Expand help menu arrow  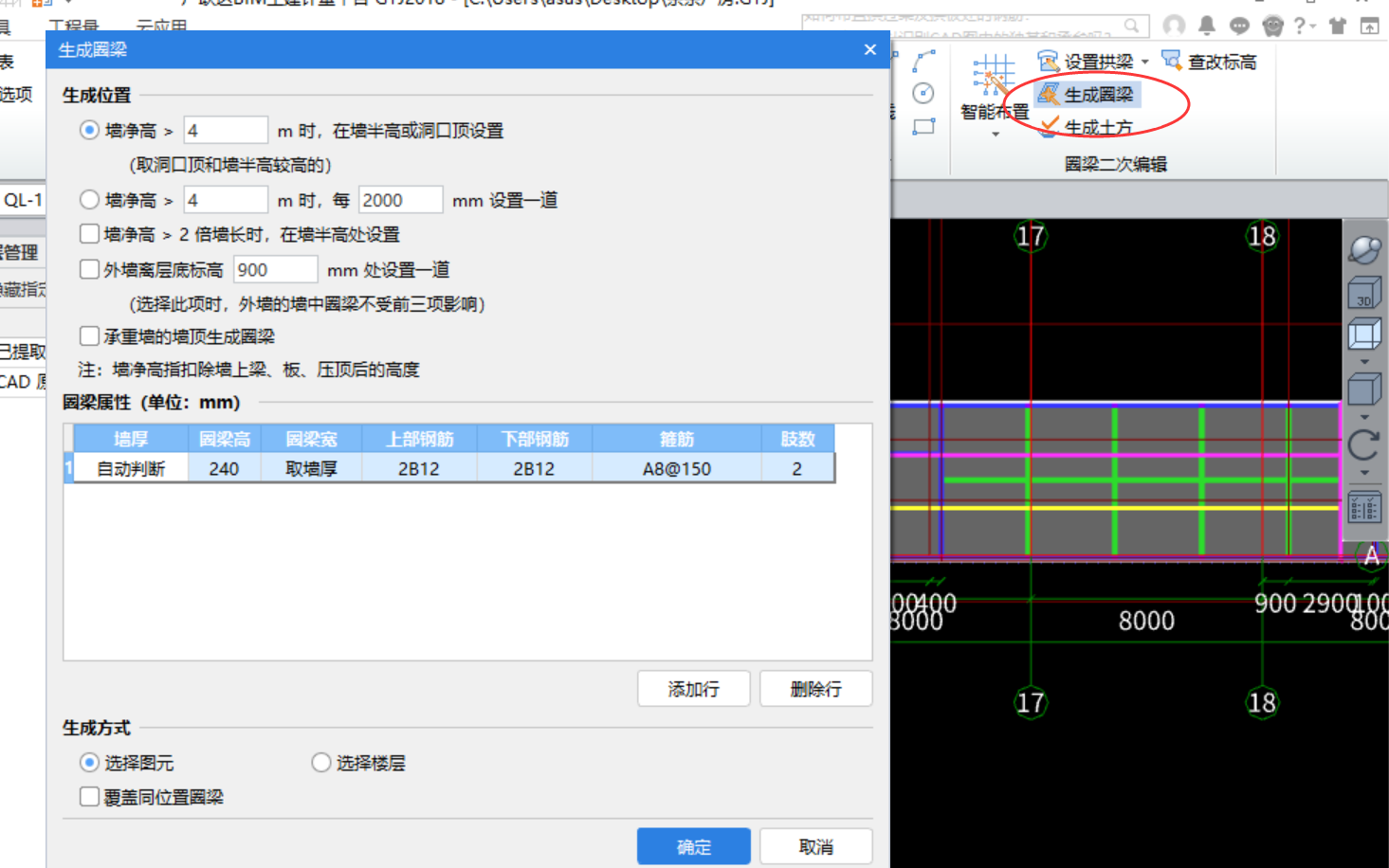[1313, 26]
